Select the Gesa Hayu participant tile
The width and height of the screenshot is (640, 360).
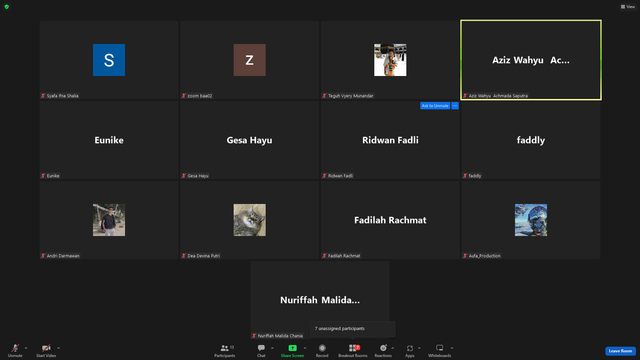pos(249,140)
